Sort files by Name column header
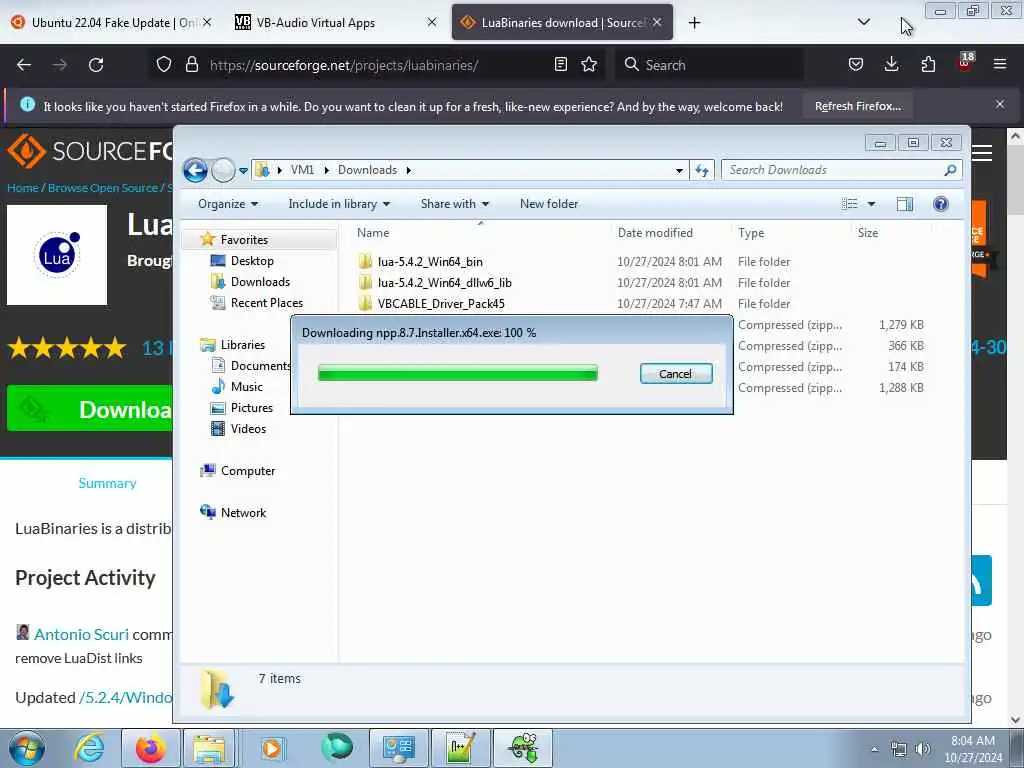The width and height of the screenshot is (1024, 768). (480, 232)
